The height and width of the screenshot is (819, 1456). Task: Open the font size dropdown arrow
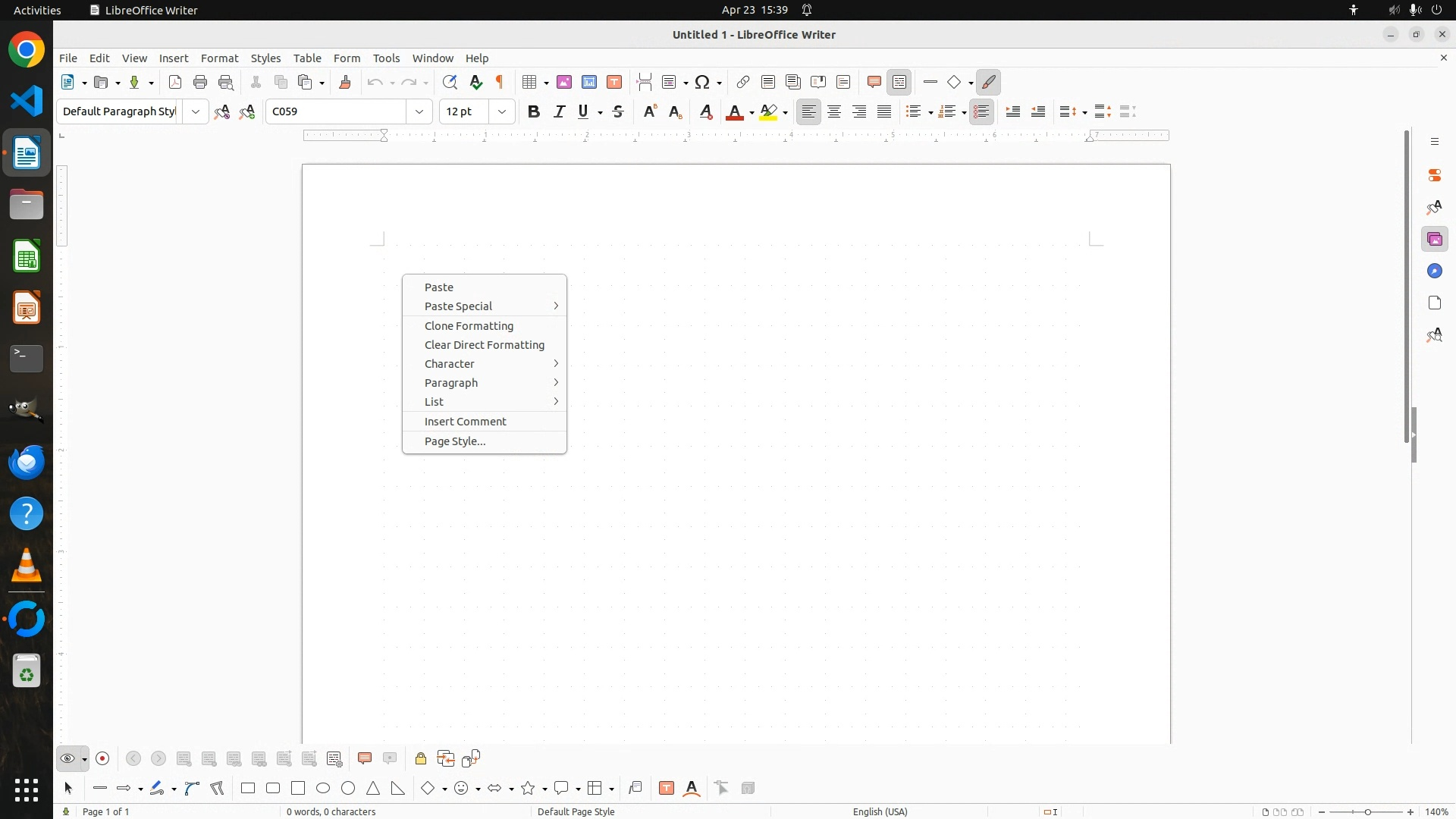(x=502, y=111)
